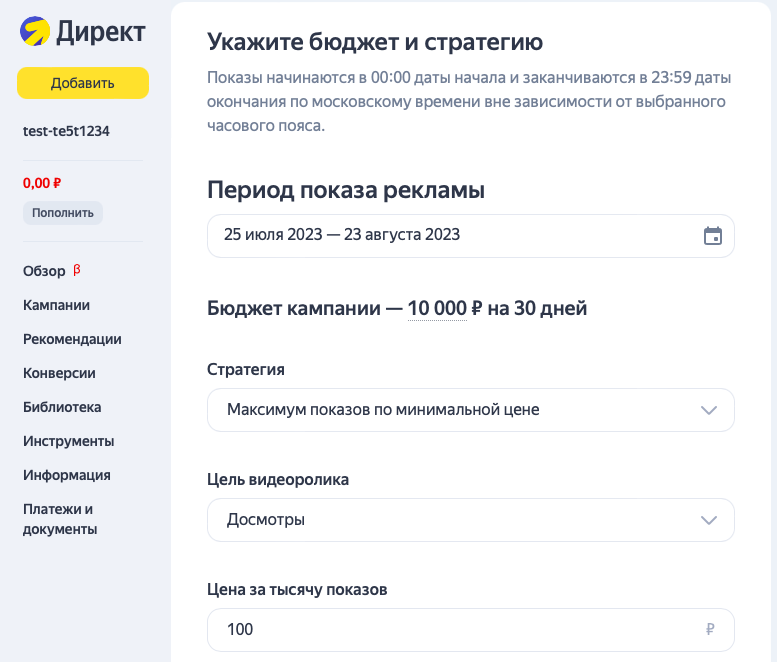Expand the Цель видеоролика dropdown

pos(471,520)
